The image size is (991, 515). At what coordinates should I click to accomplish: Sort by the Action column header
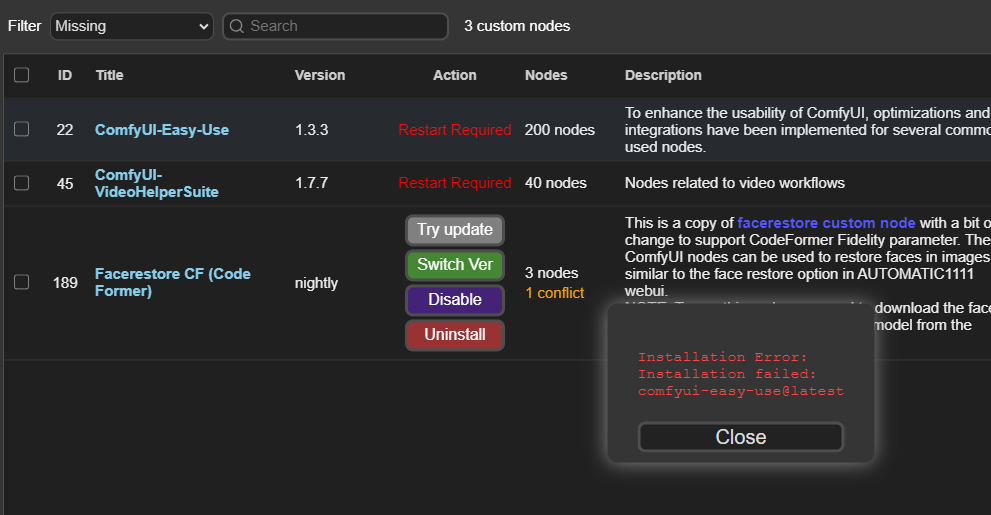tap(454, 75)
